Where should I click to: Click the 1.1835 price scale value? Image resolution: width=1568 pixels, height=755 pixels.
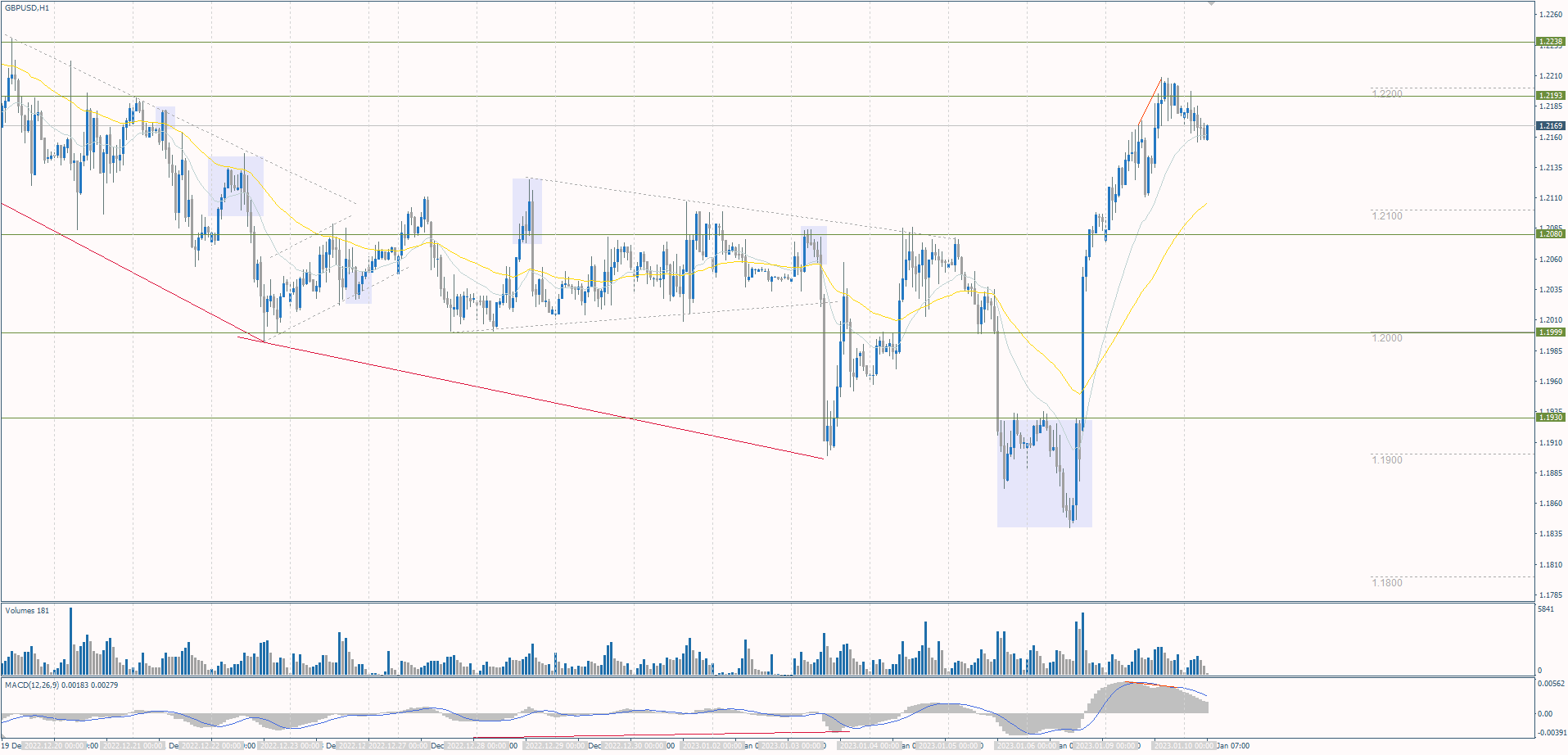1551,534
